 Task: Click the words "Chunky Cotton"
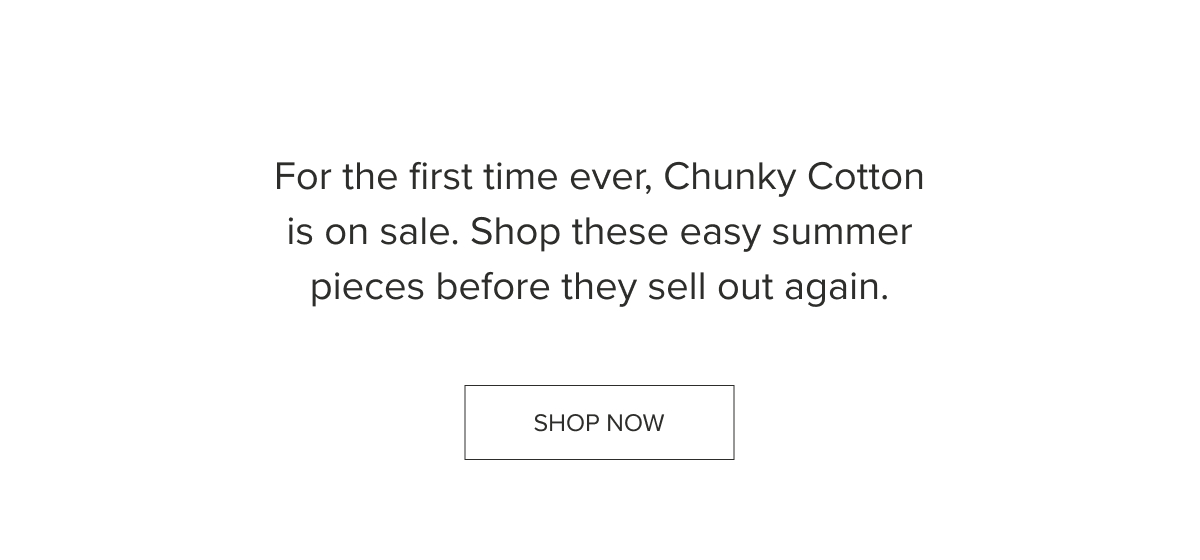[794, 177]
